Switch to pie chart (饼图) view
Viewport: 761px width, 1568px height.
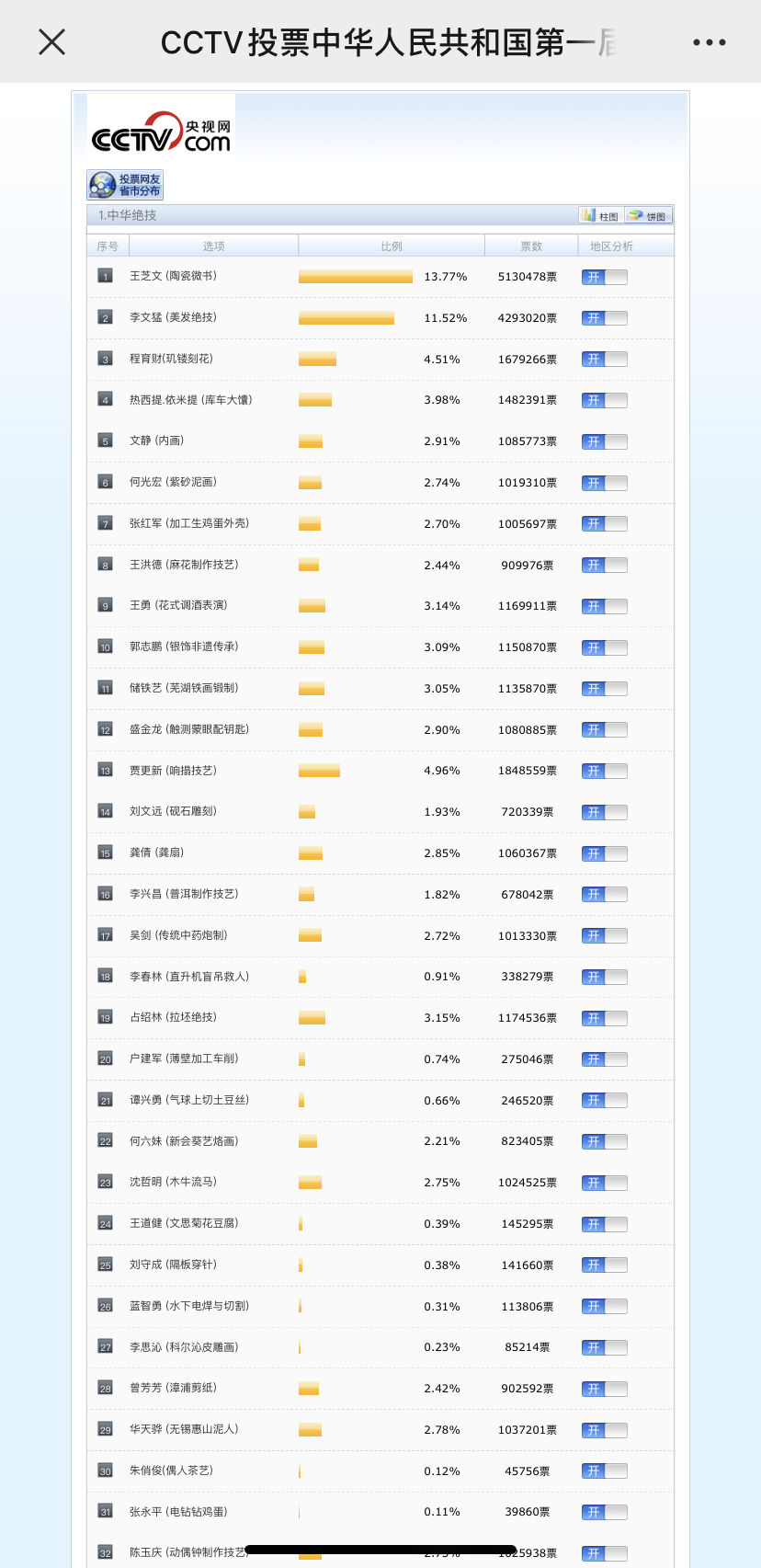(x=649, y=215)
